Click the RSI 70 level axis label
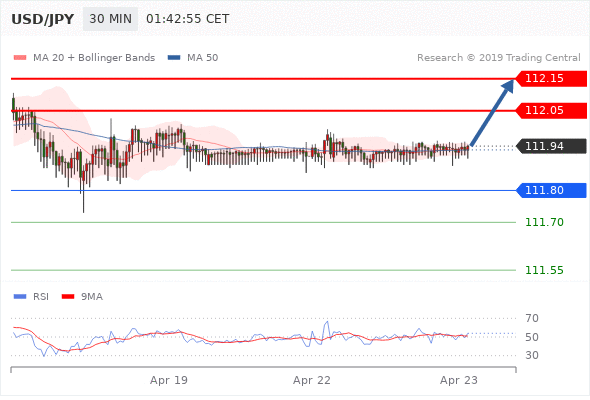The width and height of the screenshot is (590, 400). [x=532, y=318]
